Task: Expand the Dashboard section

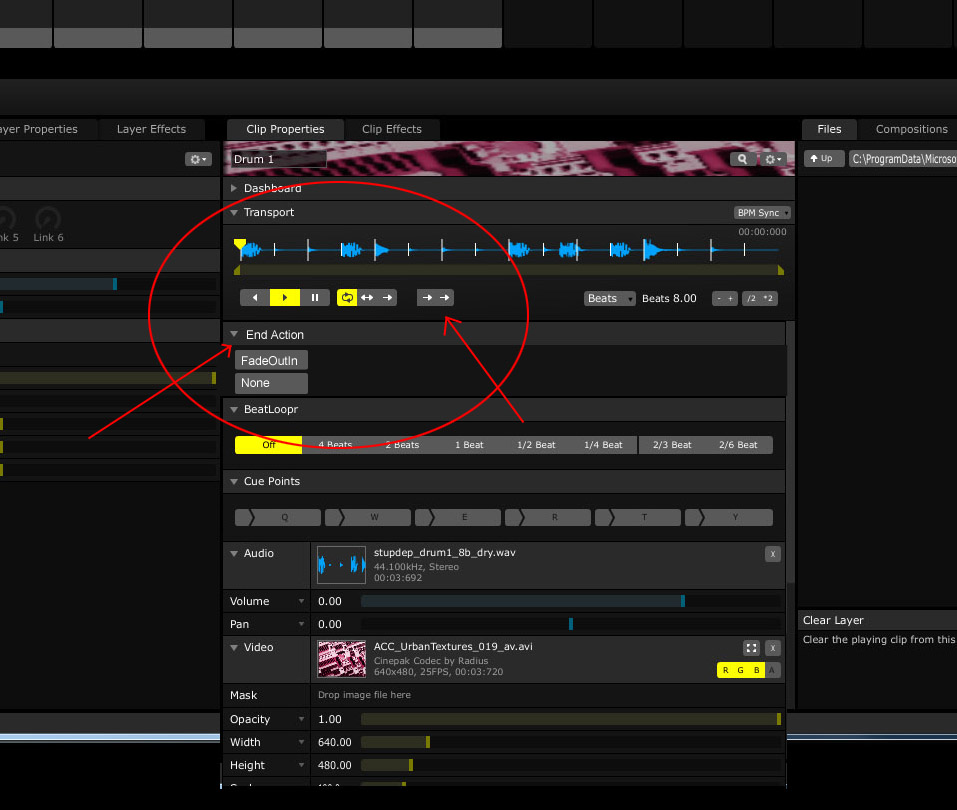Action: [233, 188]
